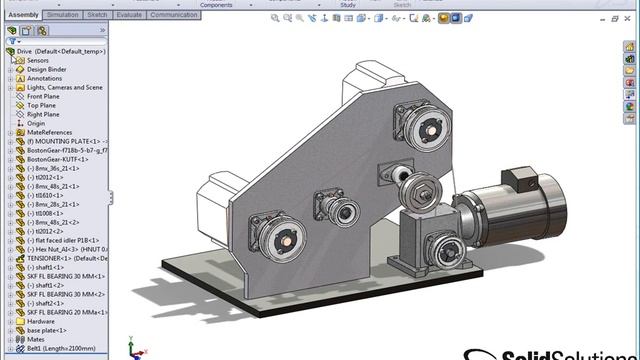Screen dimensions: 640x360
Task: Click the Previous View magnifier icon
Action: [x=300, y=18]
